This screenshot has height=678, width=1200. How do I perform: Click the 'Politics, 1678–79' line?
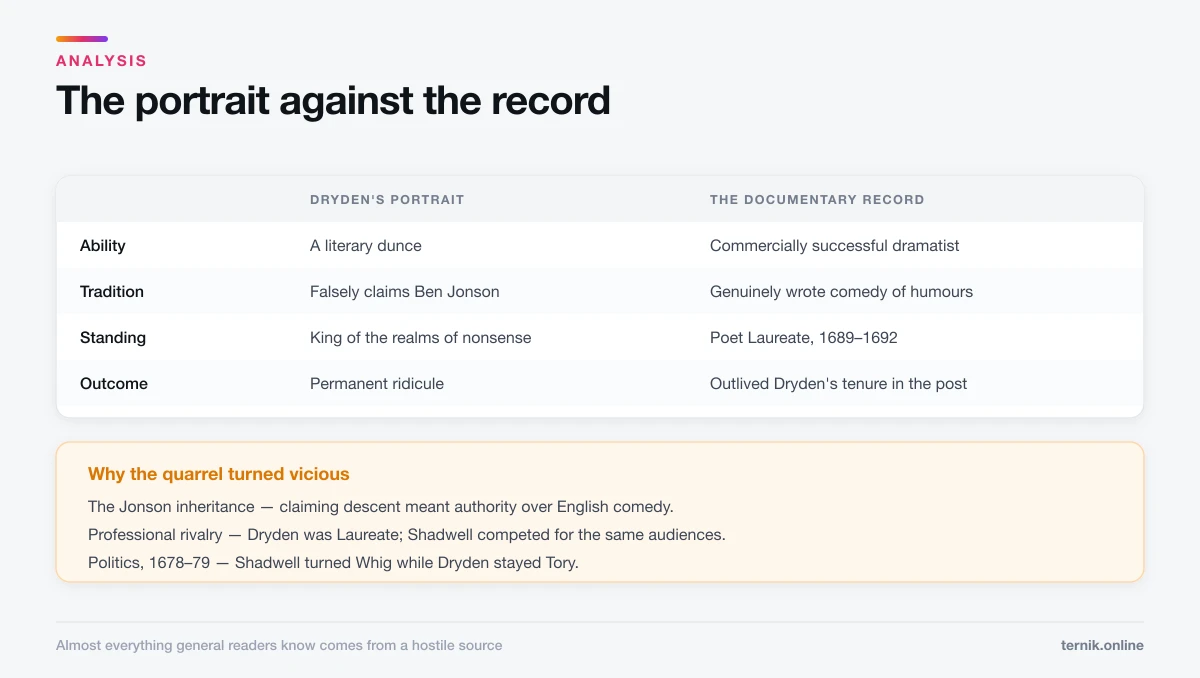coord(333,563)
